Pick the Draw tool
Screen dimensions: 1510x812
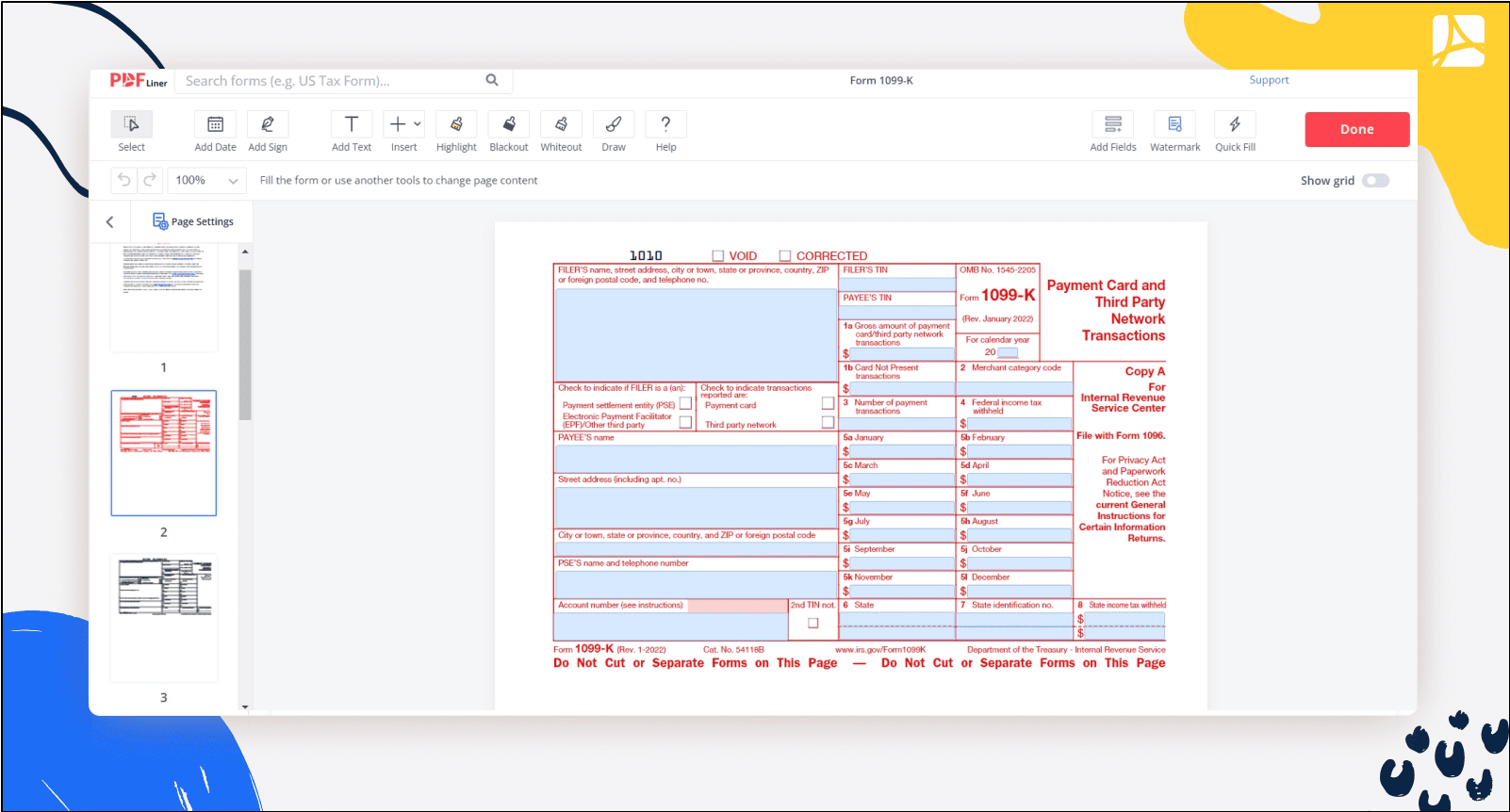(x=614, y=124)
